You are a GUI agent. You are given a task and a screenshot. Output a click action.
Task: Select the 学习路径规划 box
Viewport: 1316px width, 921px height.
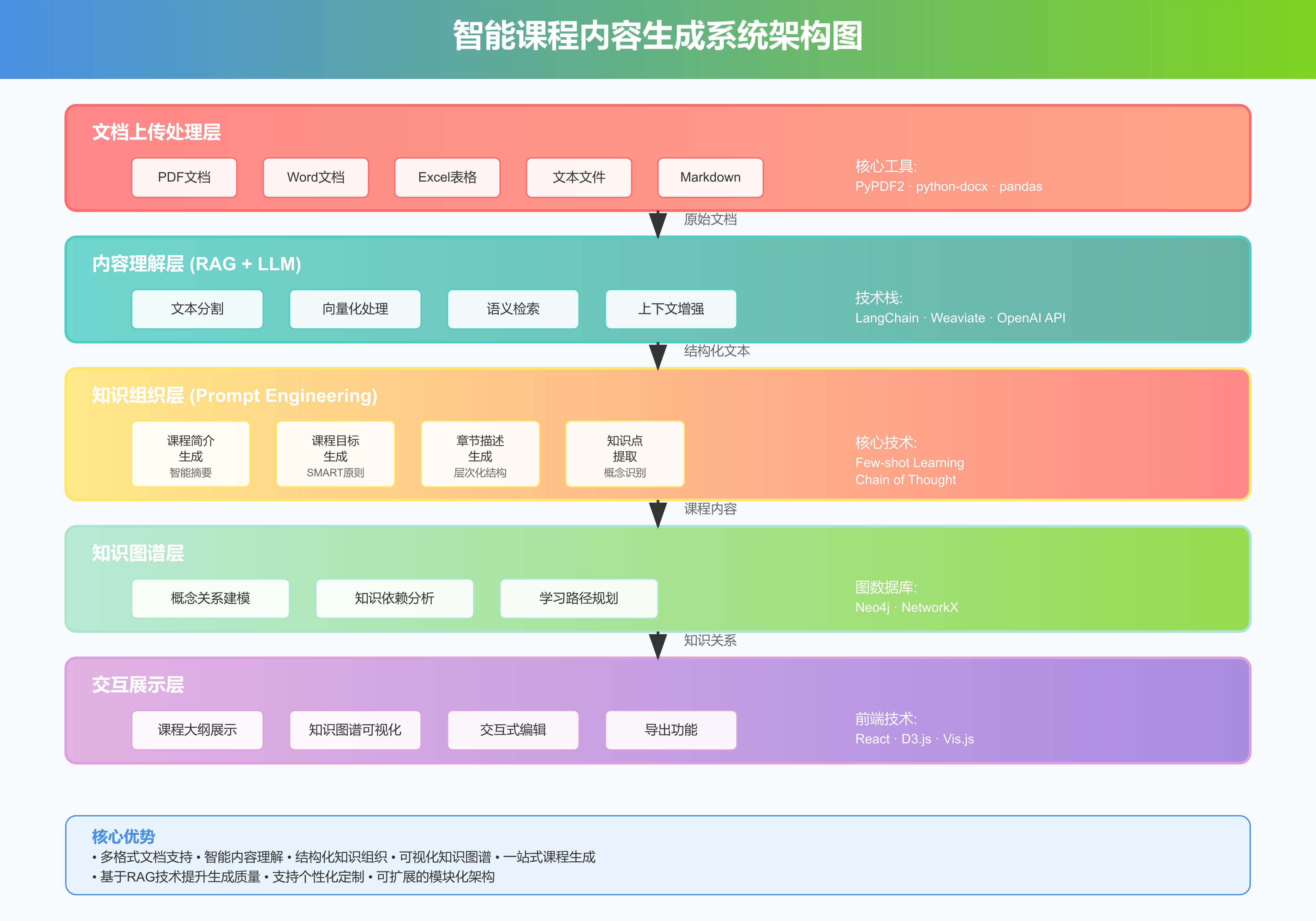click(x=578, y=598)
